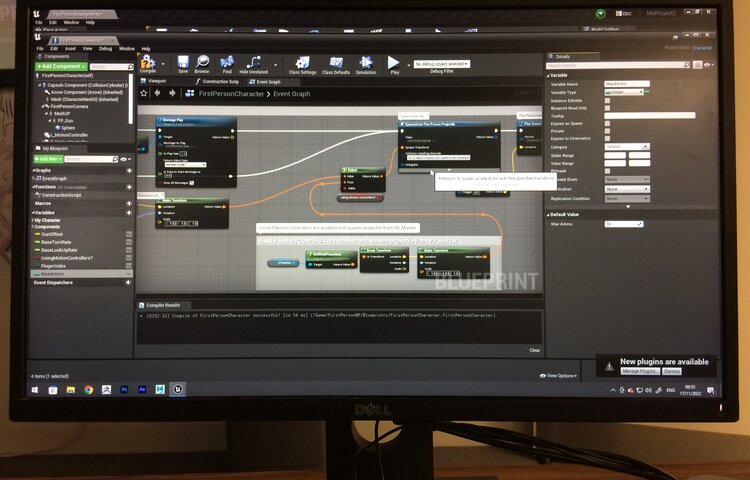Click the Max Ammo default value field
The height and width of the screenshot is (480, 750).
[x=624, y=224]
